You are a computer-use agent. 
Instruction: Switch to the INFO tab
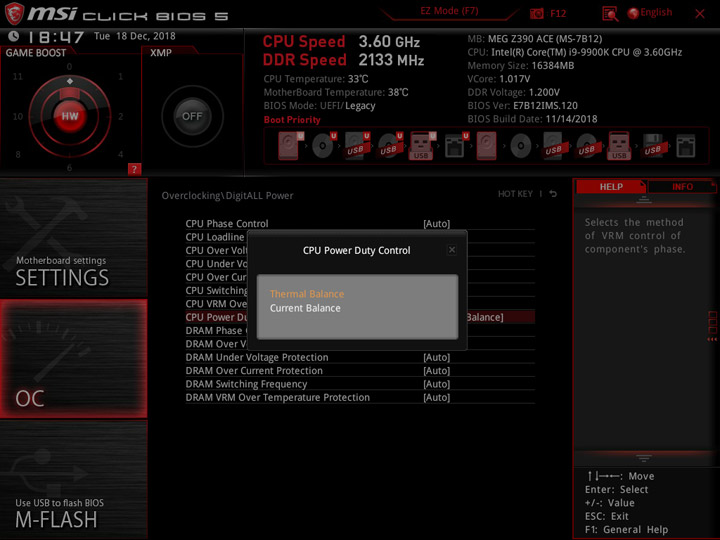682,186
